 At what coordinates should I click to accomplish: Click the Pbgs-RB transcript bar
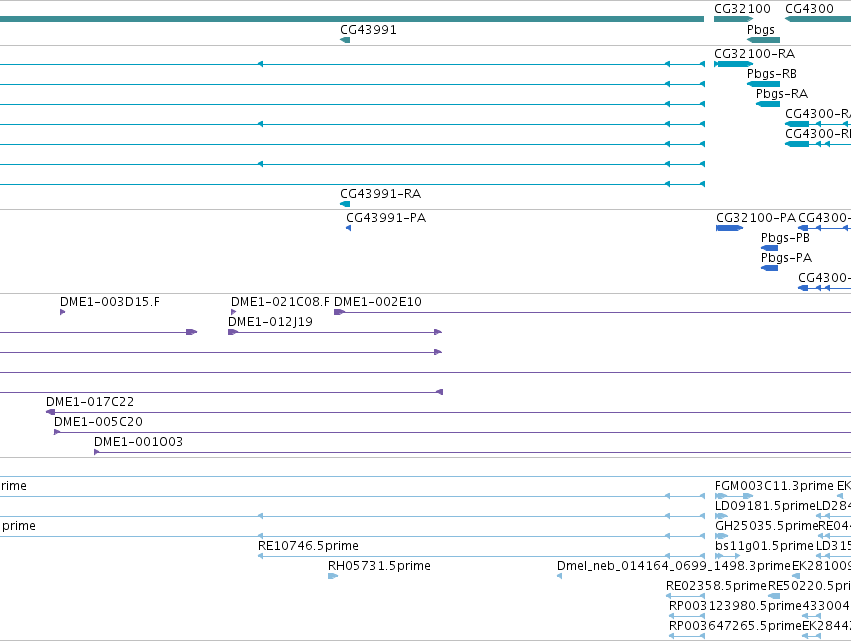pos(764,84)
